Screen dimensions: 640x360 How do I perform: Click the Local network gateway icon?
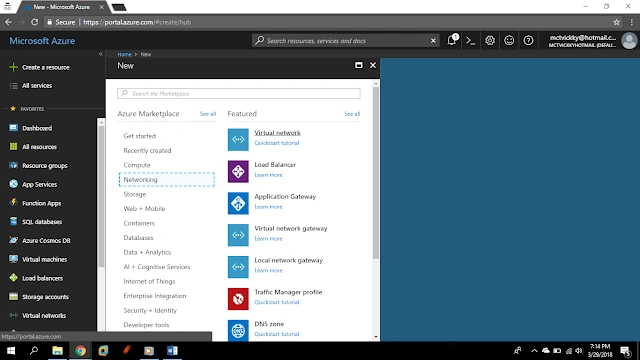click(x=238, y=267)
